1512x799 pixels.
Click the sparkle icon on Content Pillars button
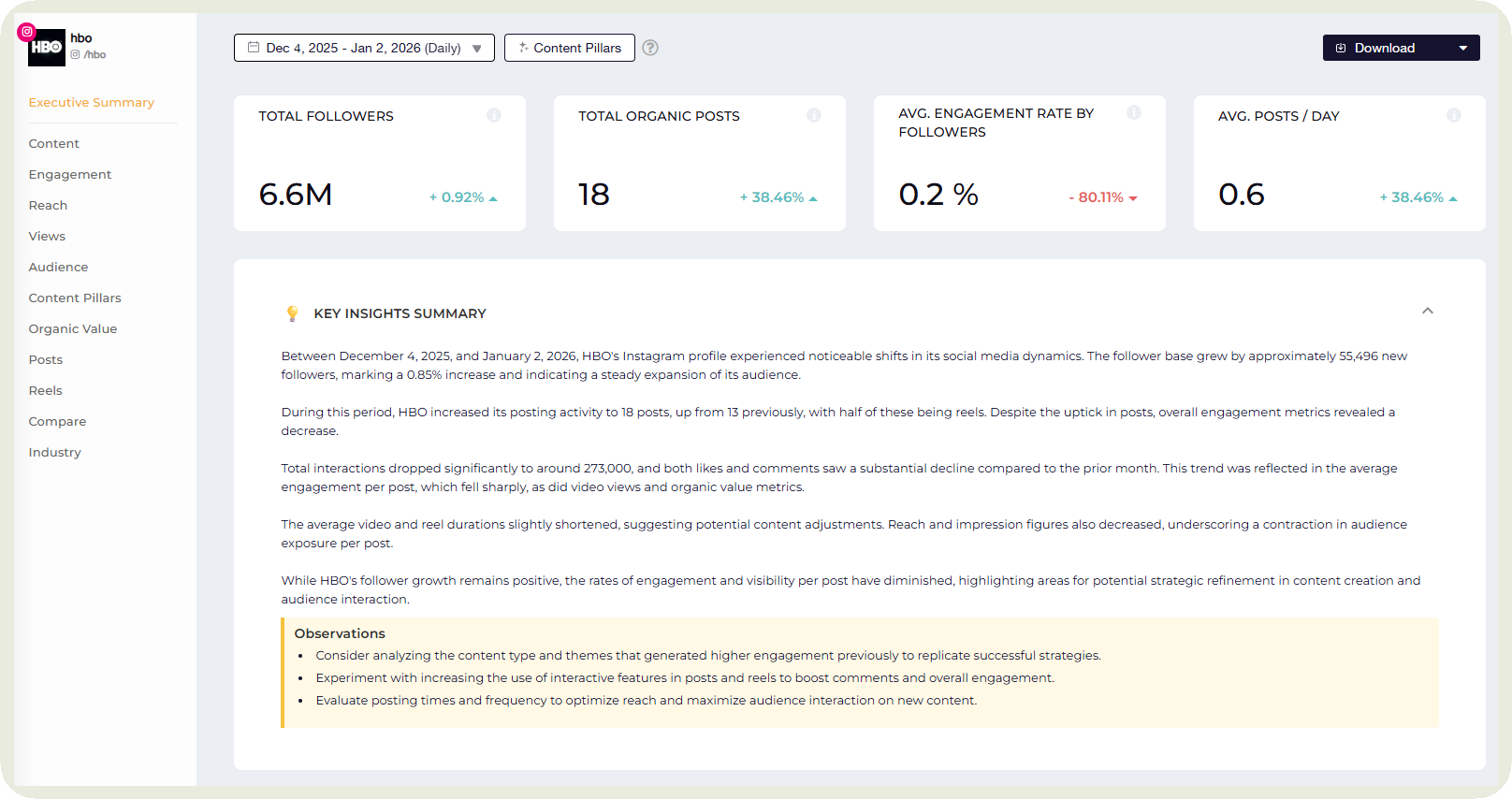523,47
